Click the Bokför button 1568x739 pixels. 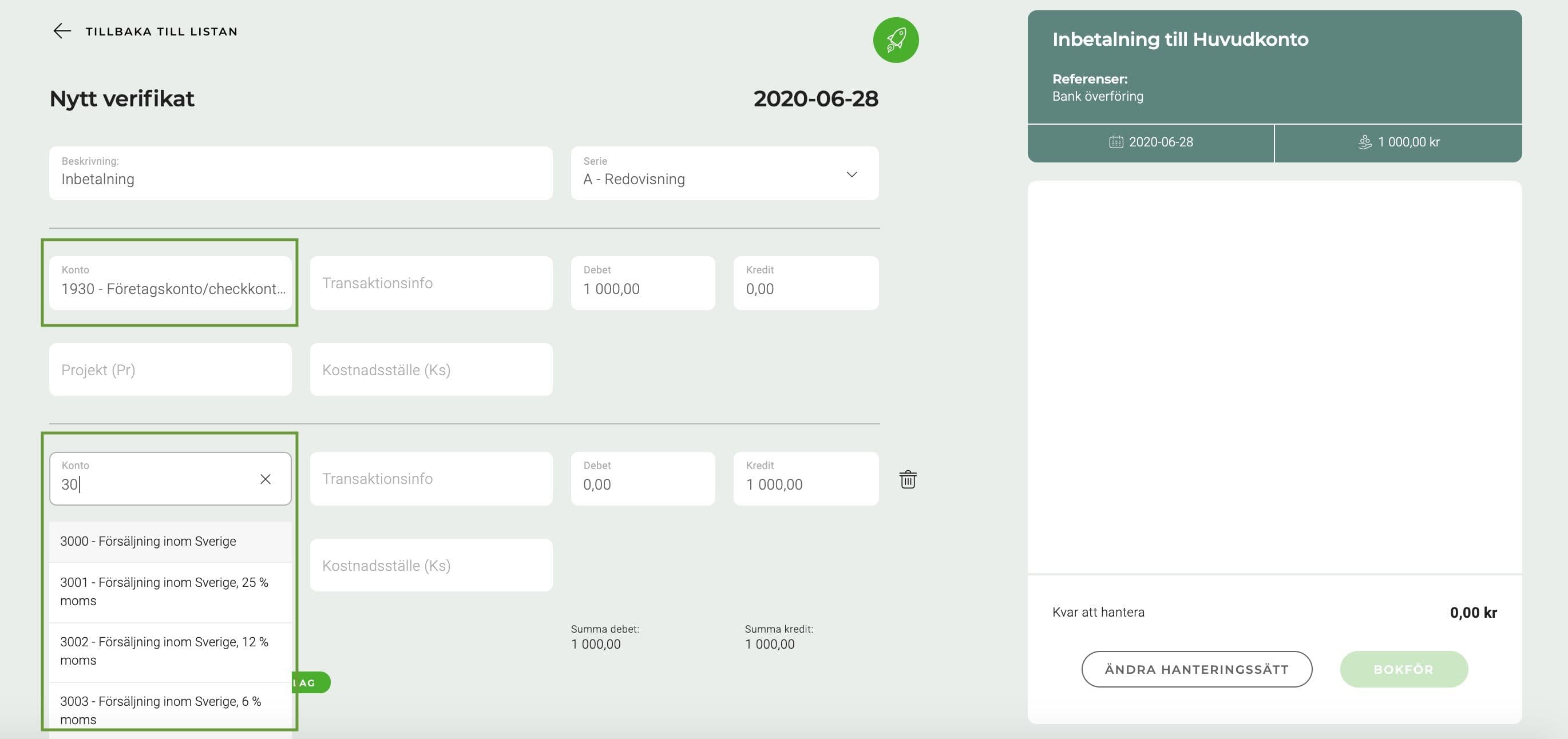click(1404, 669)
